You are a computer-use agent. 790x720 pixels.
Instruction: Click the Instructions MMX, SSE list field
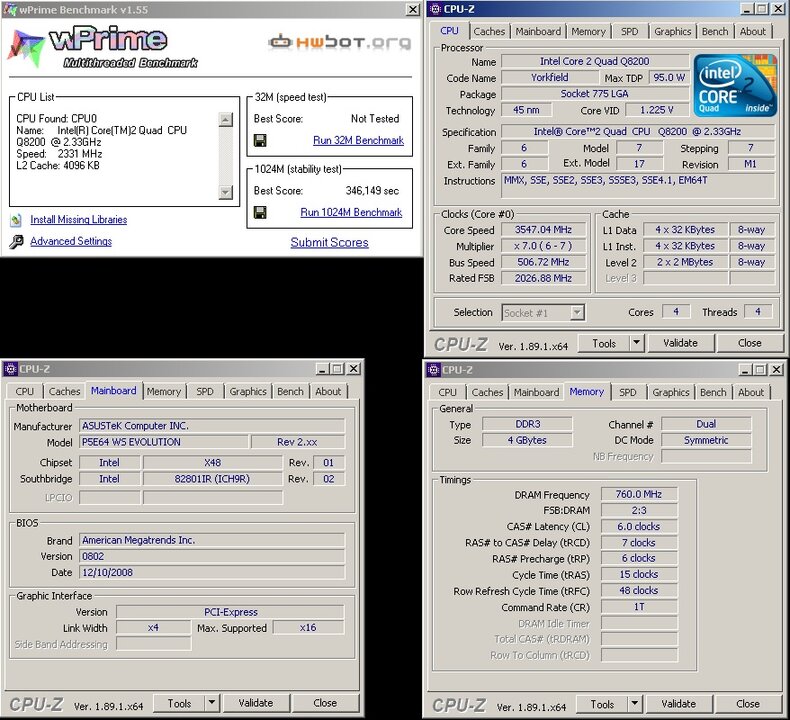click(638, 186)
